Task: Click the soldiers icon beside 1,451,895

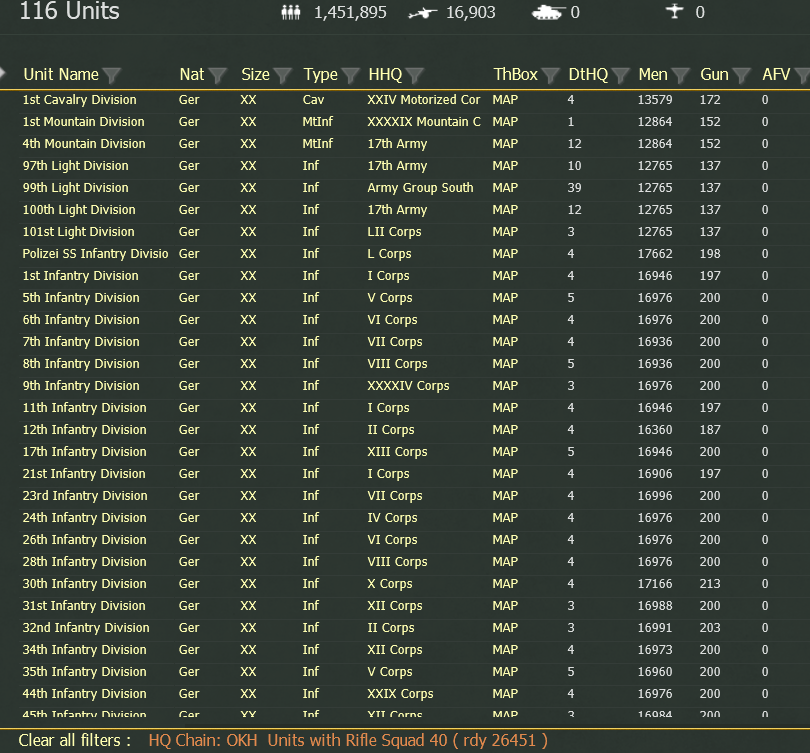Action: click(291, 12)
